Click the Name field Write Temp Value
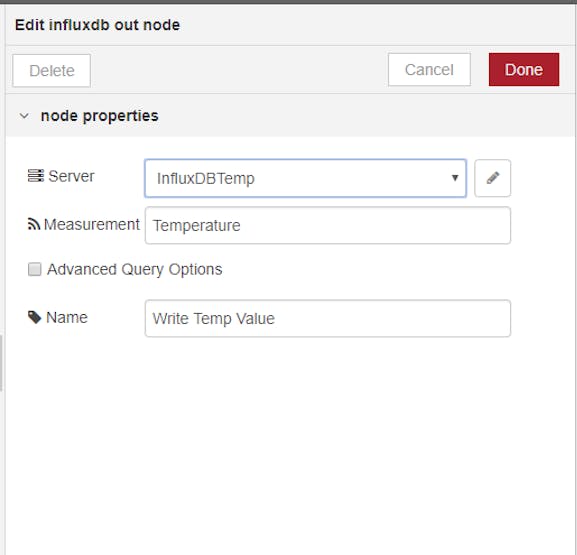Image resolution: width=577 pixels, height=555 pixels. click(328, 318)
